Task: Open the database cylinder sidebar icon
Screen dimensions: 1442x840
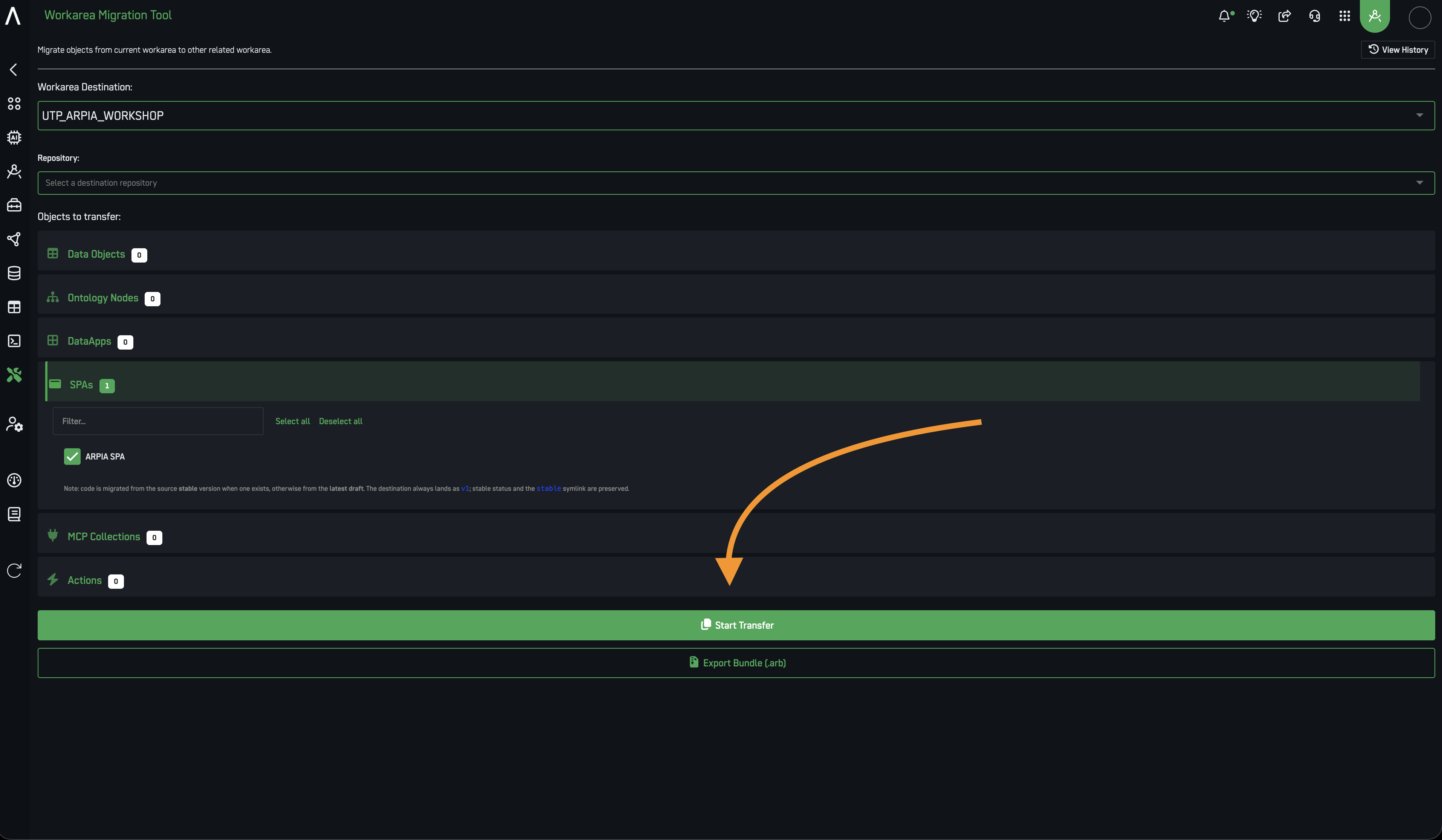Action: (14, 273)
